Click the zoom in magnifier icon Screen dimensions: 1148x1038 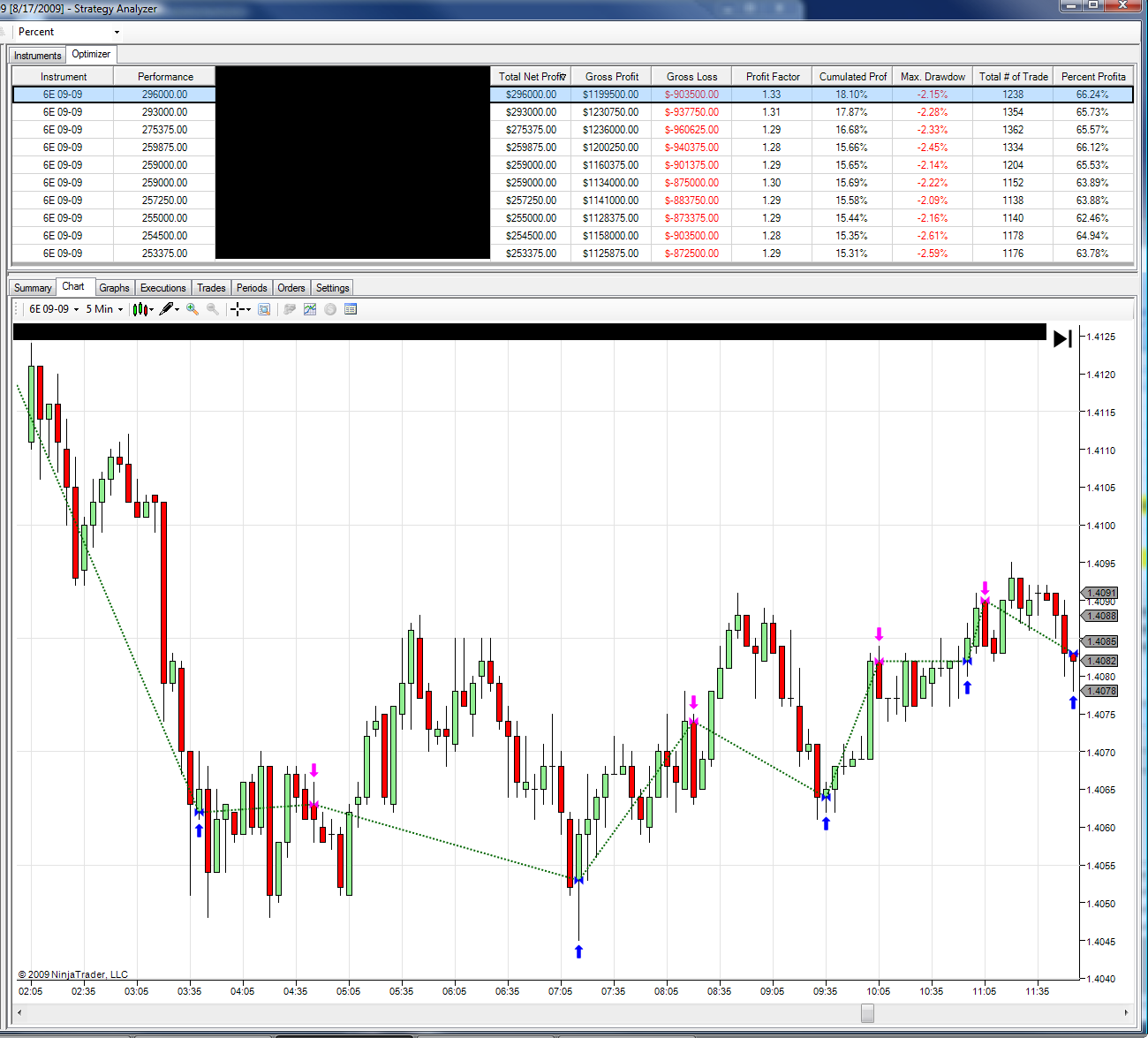click(x=192, y=309)
